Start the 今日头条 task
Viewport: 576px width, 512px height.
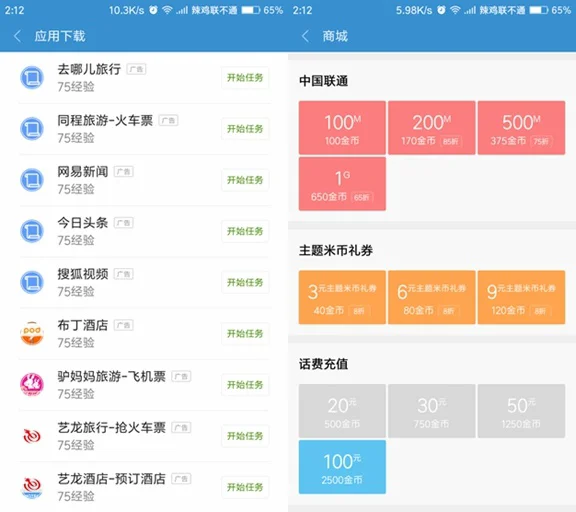[x=245, y=231]
